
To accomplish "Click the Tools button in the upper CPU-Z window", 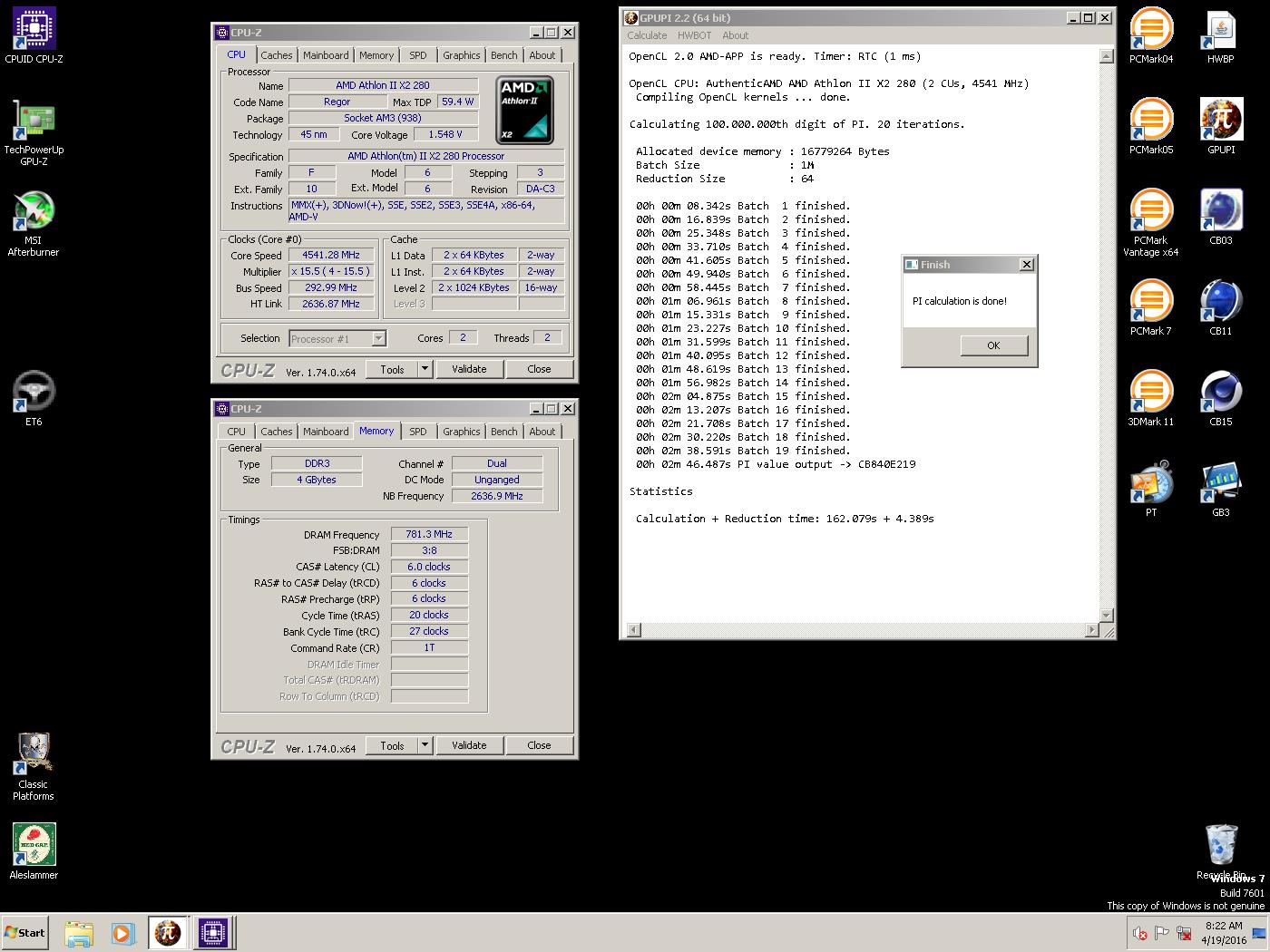I will tap(392, 369).
